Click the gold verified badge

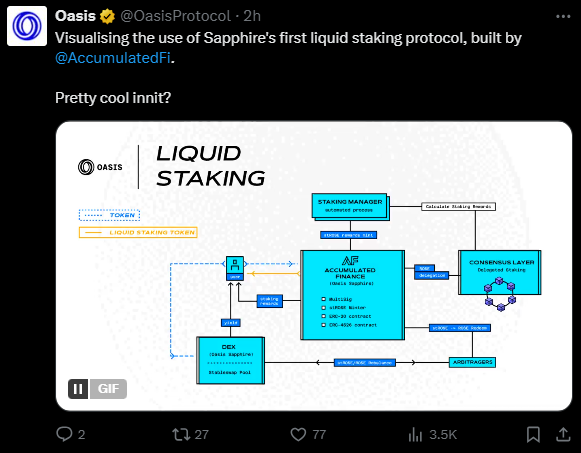107,16
